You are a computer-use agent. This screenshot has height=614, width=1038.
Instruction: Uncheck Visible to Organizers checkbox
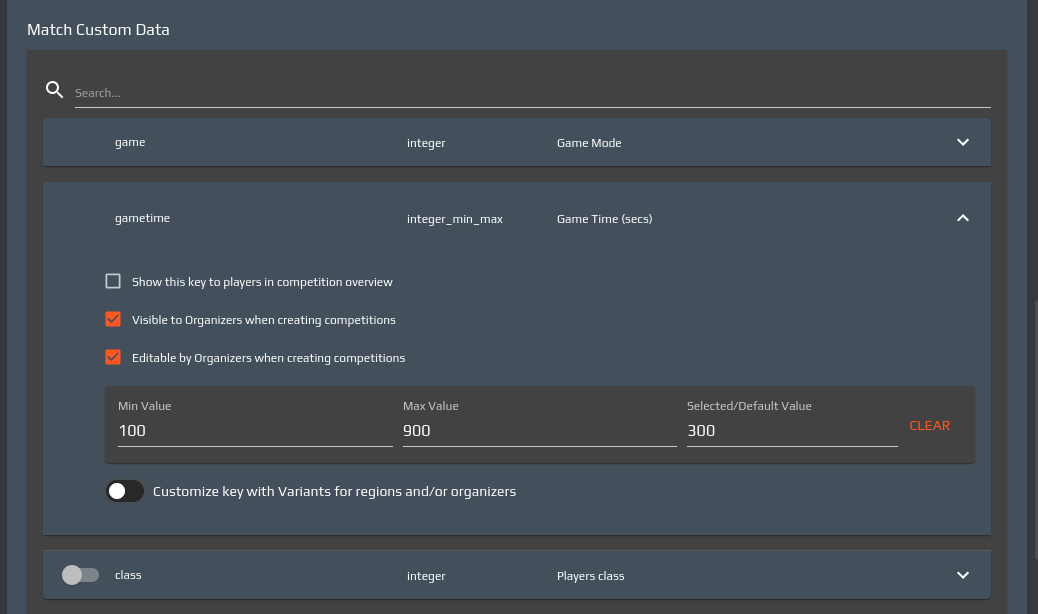tap(113, 320)
